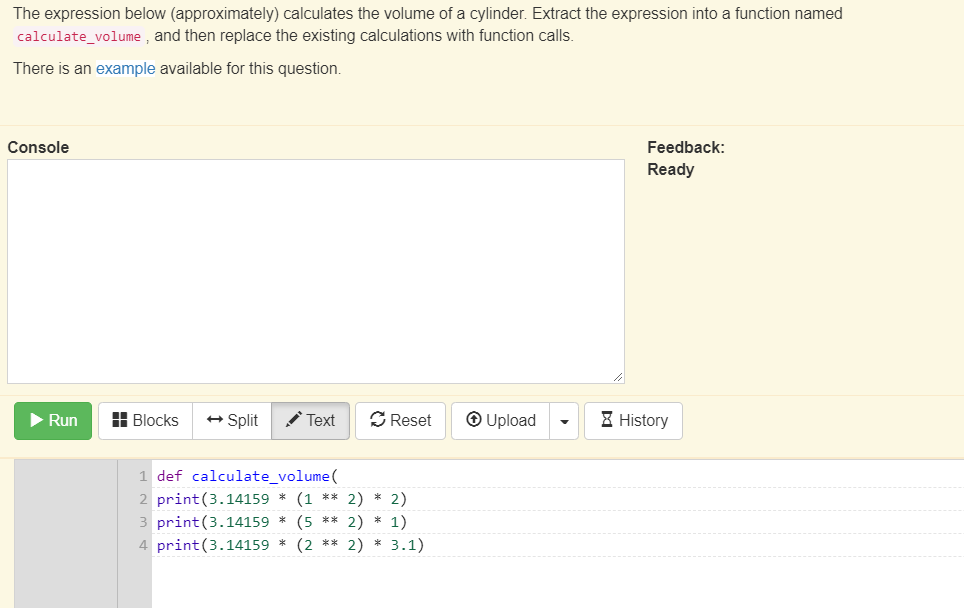Click the Ready status under Feedback
The image size is (964, 608).
tap(670, 170)
